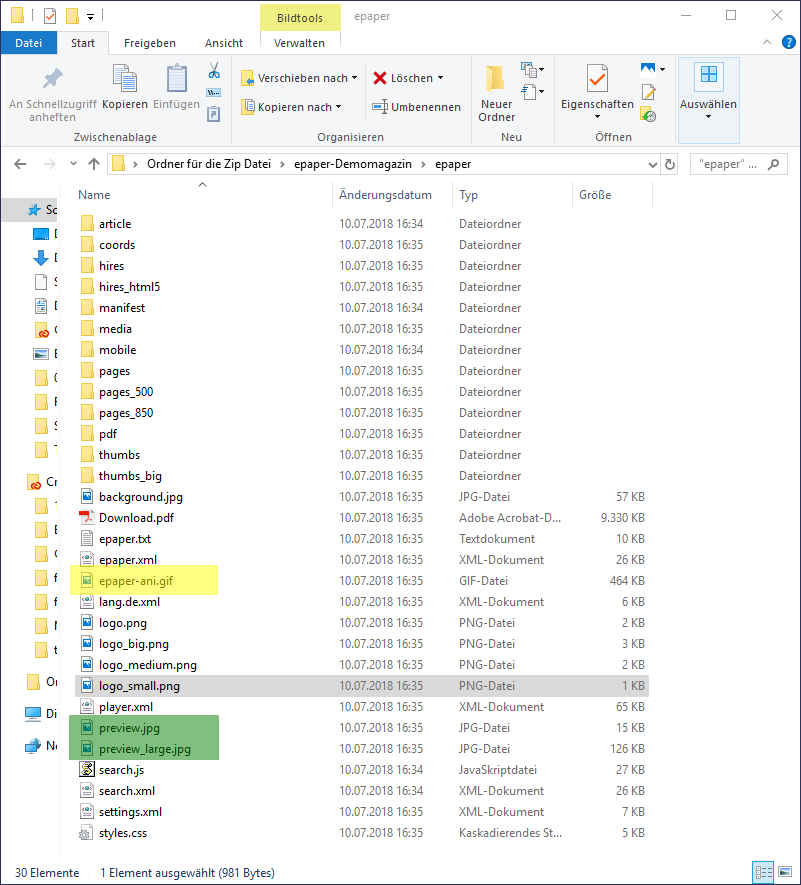Click the Einfügen clipboard icon
The width and height of the screenshot is (801, 885).
[x=176, y=78]
